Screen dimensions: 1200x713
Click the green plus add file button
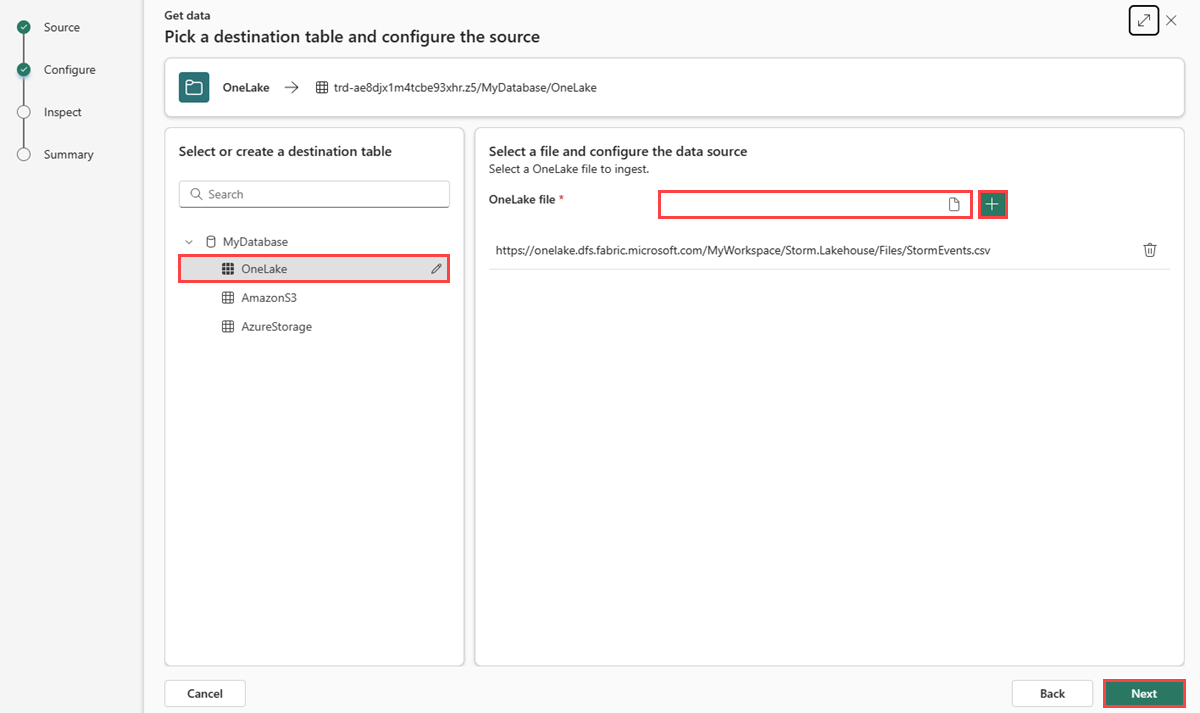(992, 204)
